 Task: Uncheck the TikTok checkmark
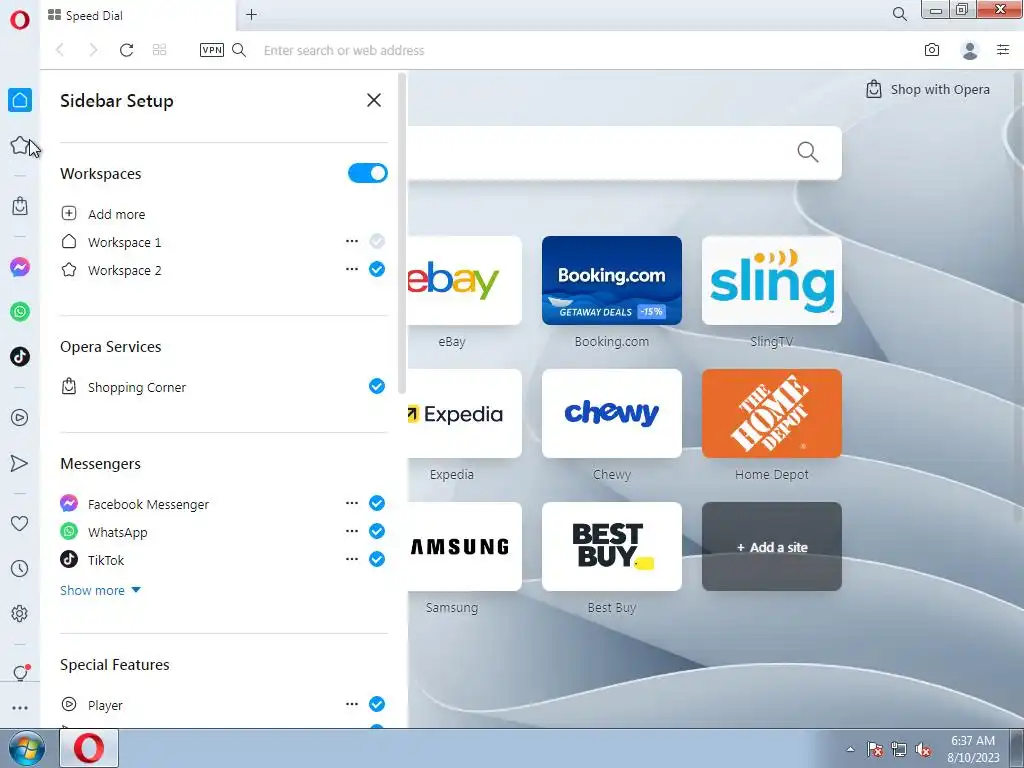[x=377, y=559]
